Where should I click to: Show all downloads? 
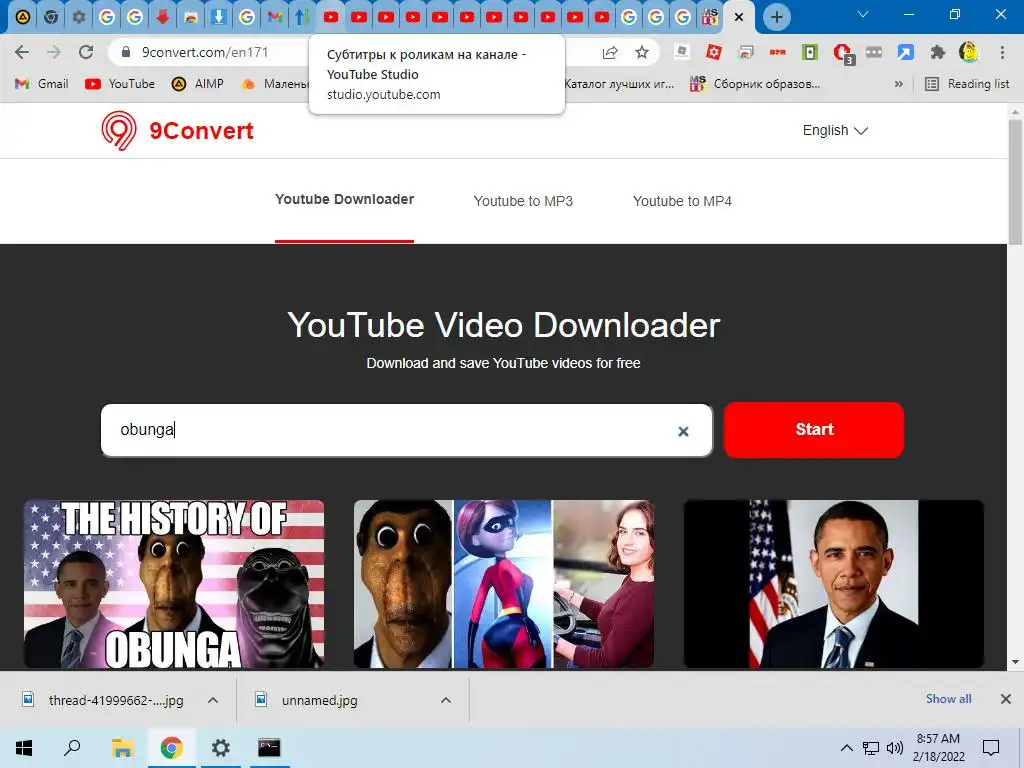point(948,699)
